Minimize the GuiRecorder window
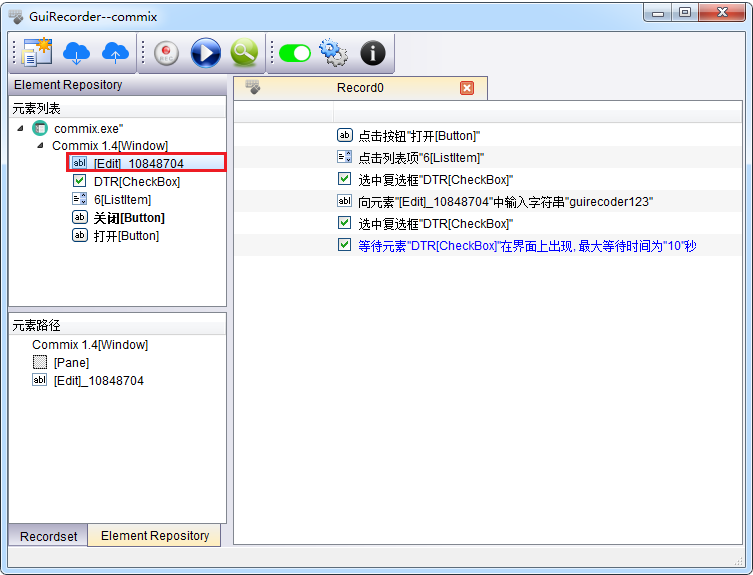 coord(658,13)
